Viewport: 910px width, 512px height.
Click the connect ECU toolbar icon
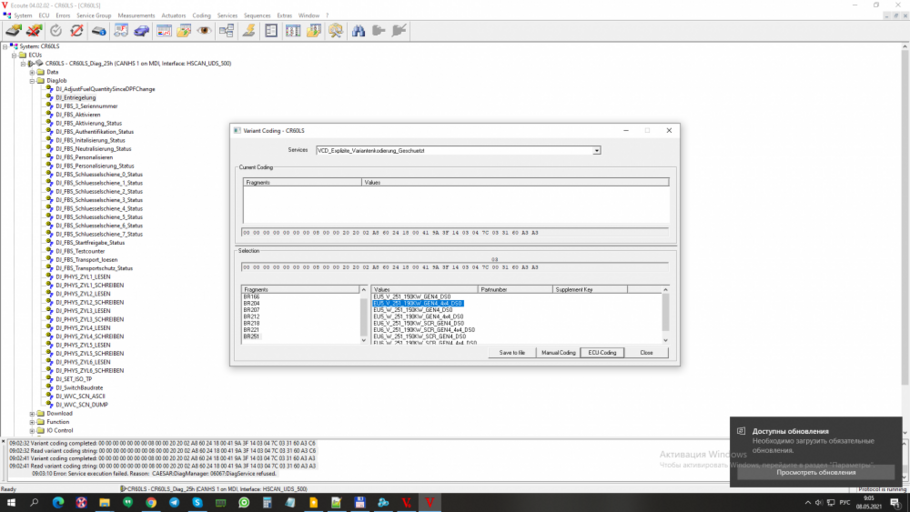(13, 31)
